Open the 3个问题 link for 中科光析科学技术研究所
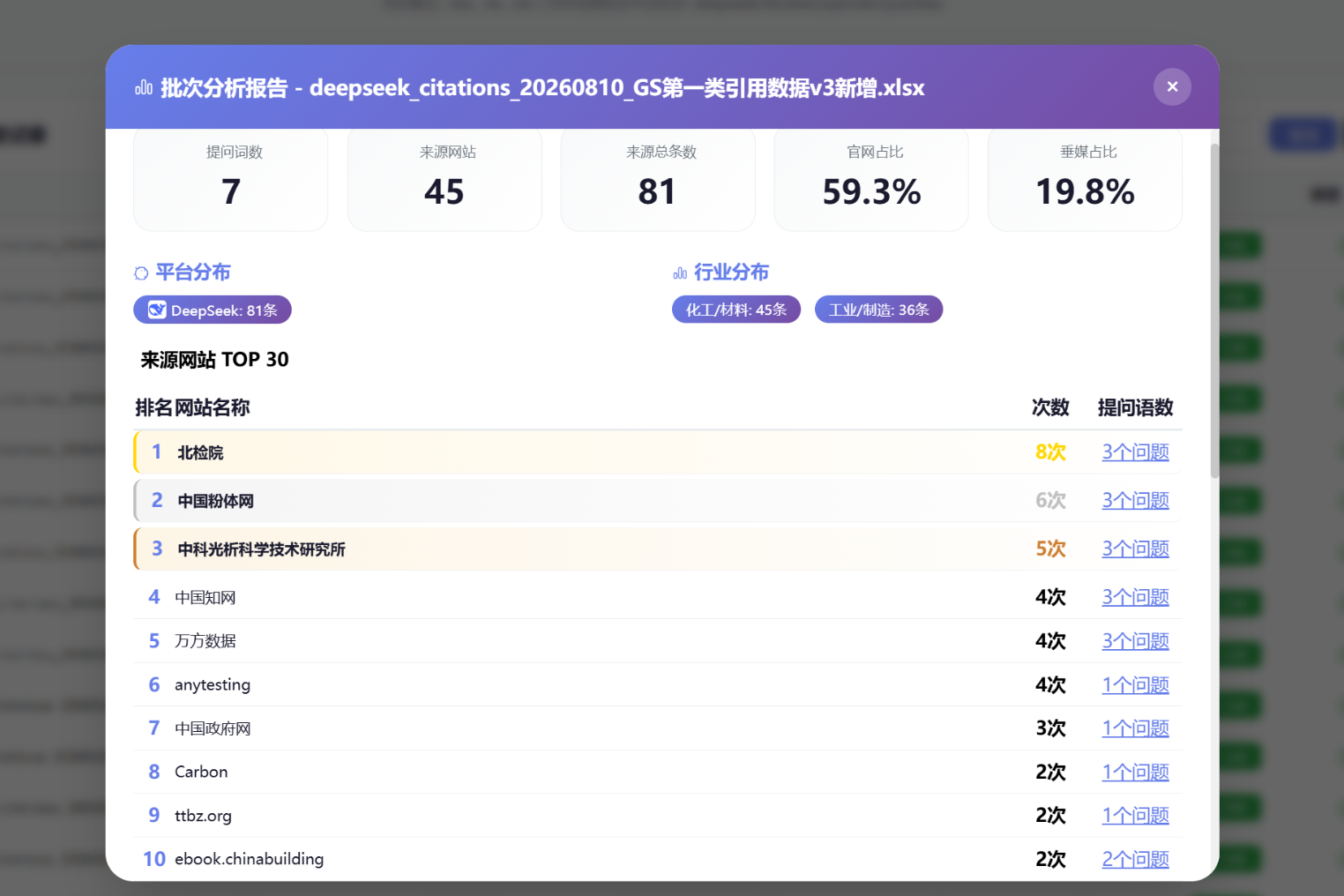1344x896 pixels. (1135, 549)
